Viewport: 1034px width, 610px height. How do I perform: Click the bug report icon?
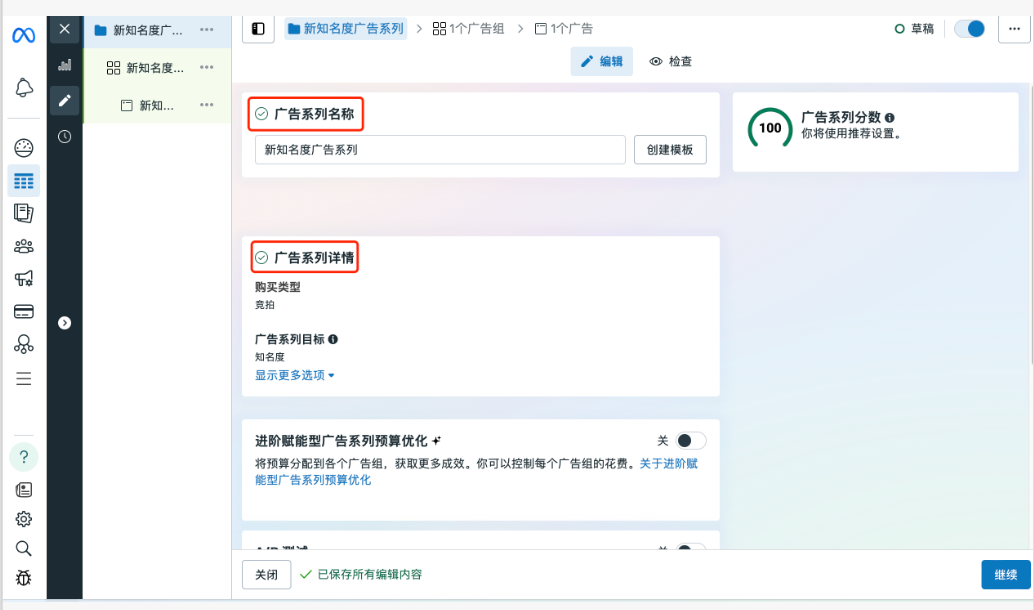click(x=24, y=577)
